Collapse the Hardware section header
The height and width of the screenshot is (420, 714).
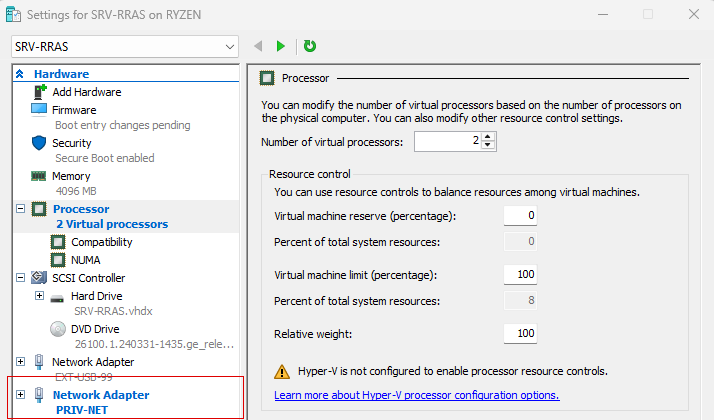point(20,74)
